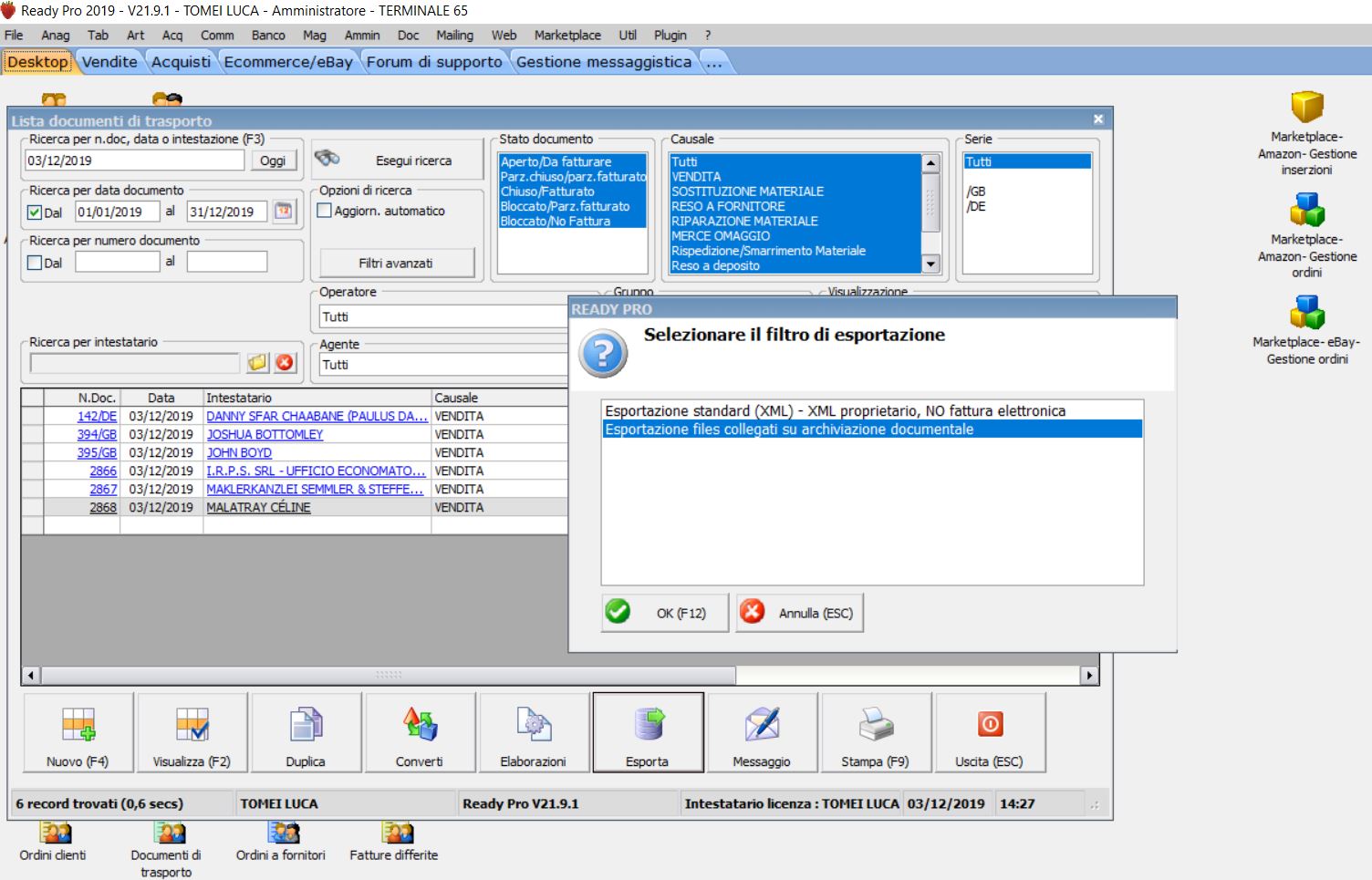Open the Forum di supporto tab
Viewport: 1372px width, 880px height.
pos(434,61)
